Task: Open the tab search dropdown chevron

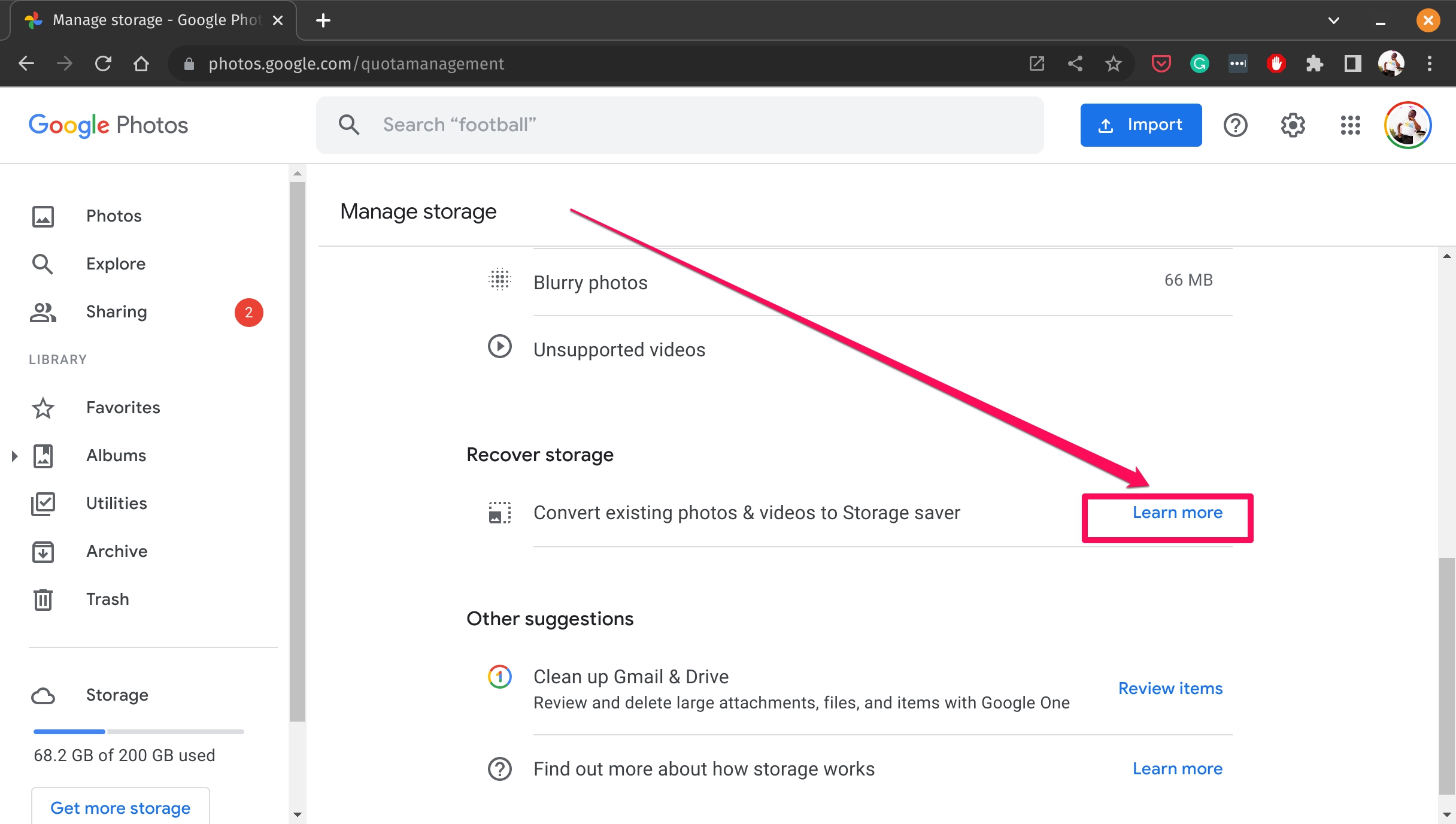Action: pyautogui.click(x=1333, y=20)
